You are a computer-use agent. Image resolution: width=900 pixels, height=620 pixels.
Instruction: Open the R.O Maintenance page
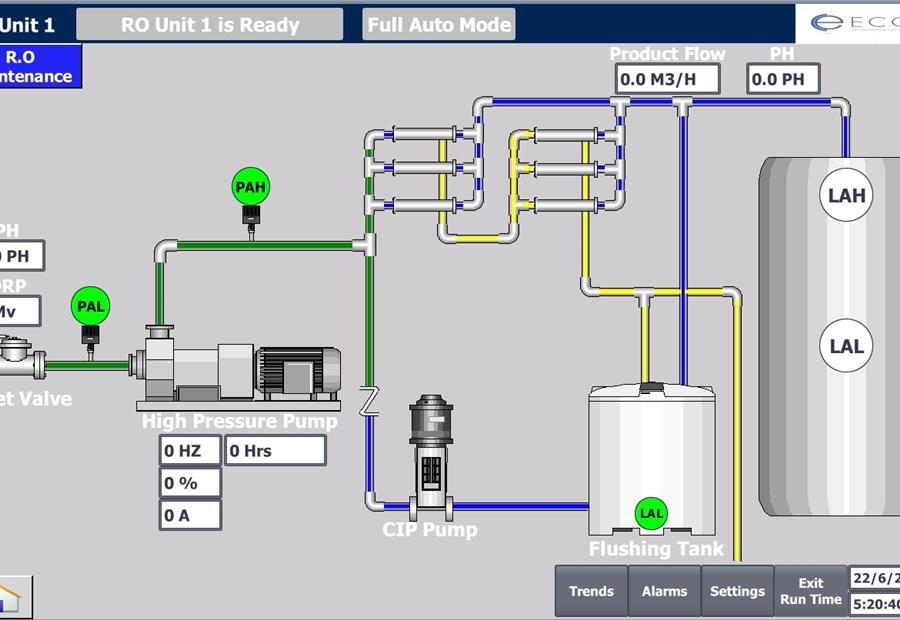(x=40, y=67)
